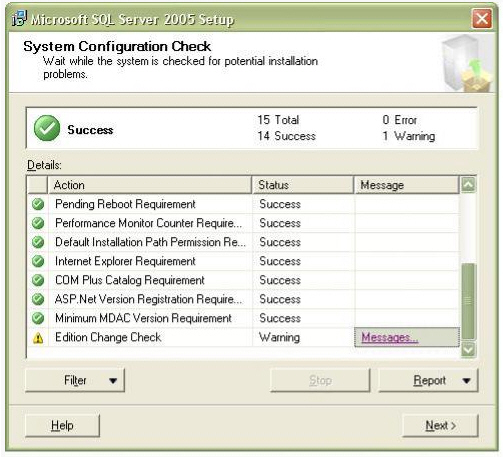Click green check icon for Internet Explorer Requirement
The image size is (503, 457).
[38, 261]
